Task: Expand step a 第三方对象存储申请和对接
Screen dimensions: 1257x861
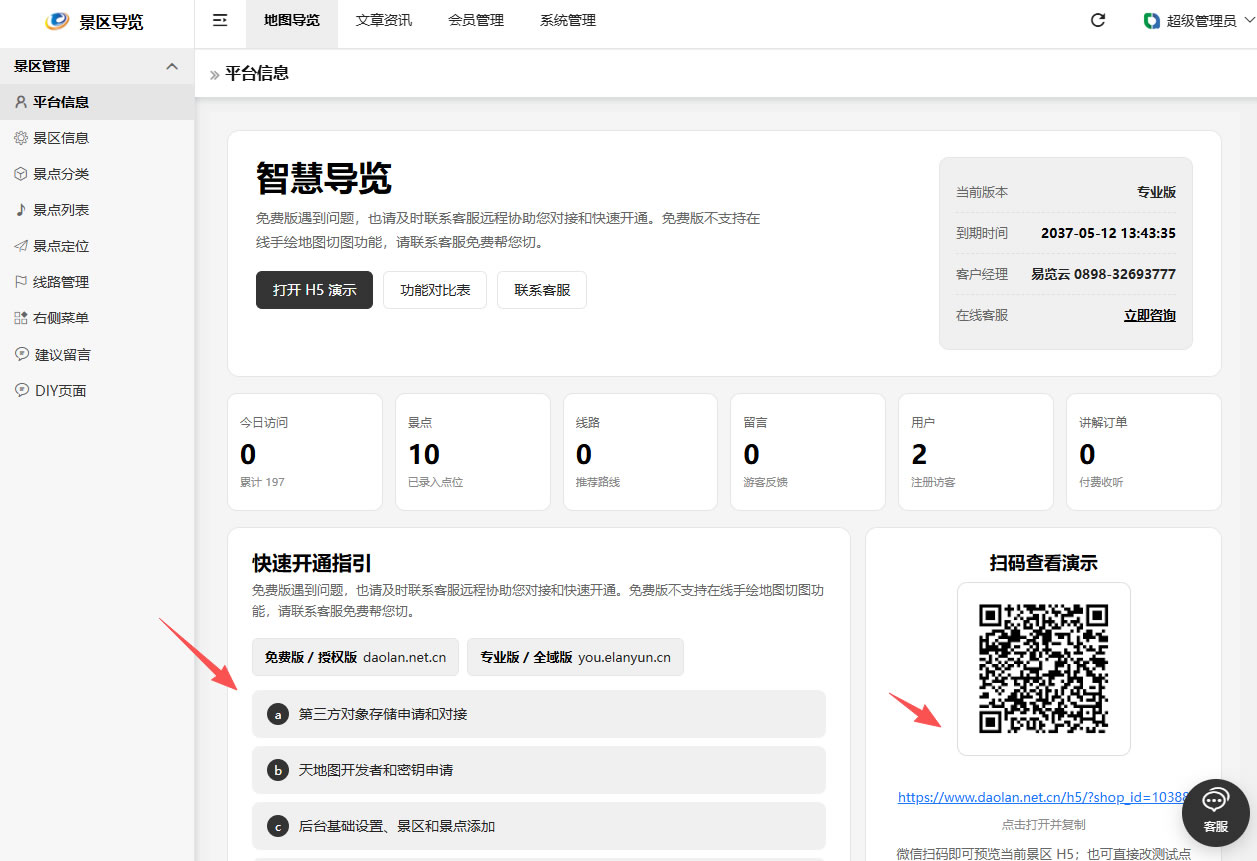Action: pyautogui.click(x=539, y=714)
